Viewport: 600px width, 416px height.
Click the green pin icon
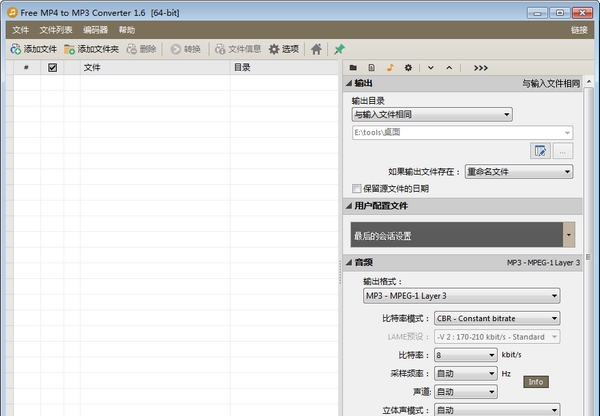click(339, 49)
